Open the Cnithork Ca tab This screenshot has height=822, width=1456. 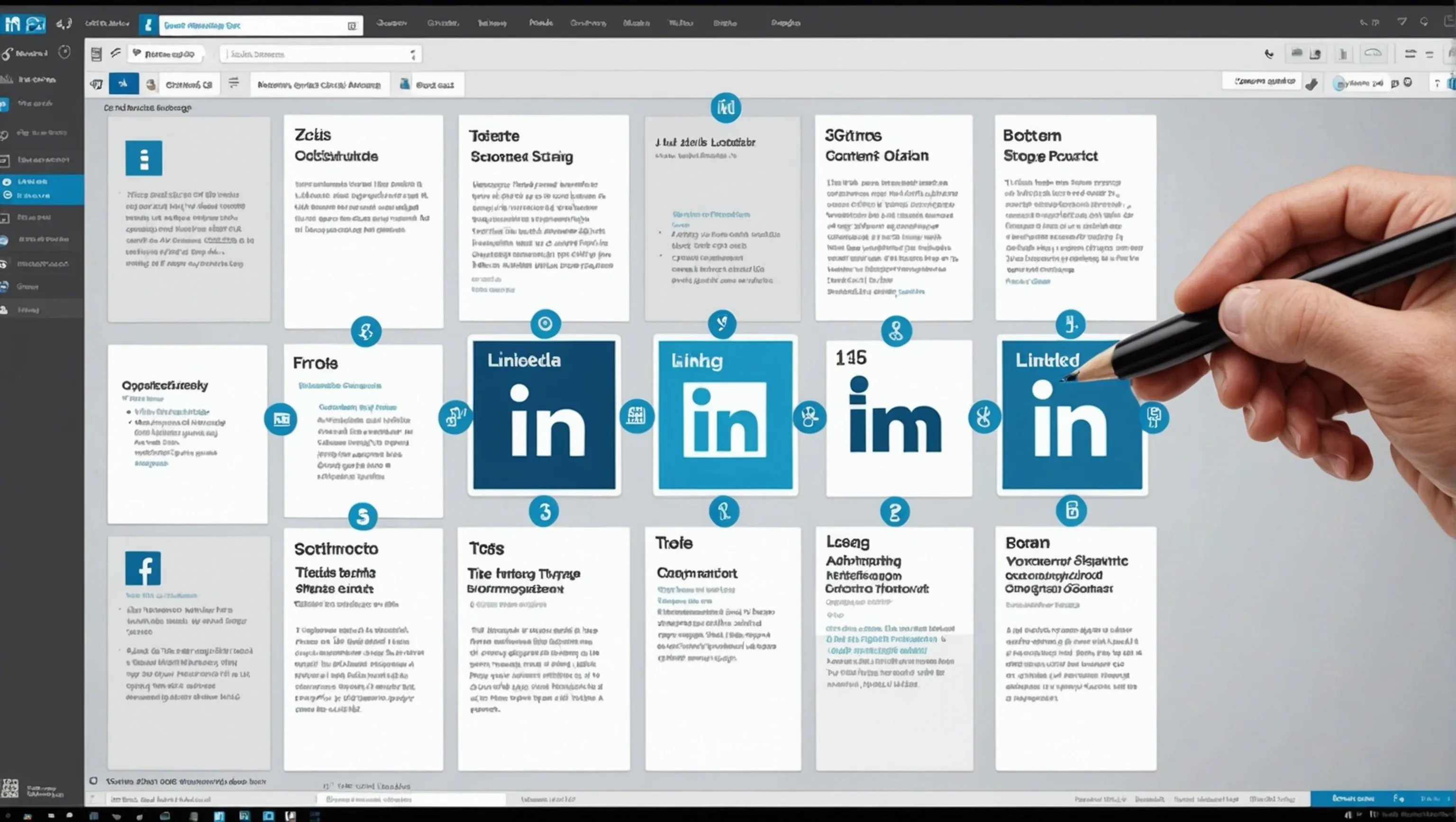coord(189,85)
